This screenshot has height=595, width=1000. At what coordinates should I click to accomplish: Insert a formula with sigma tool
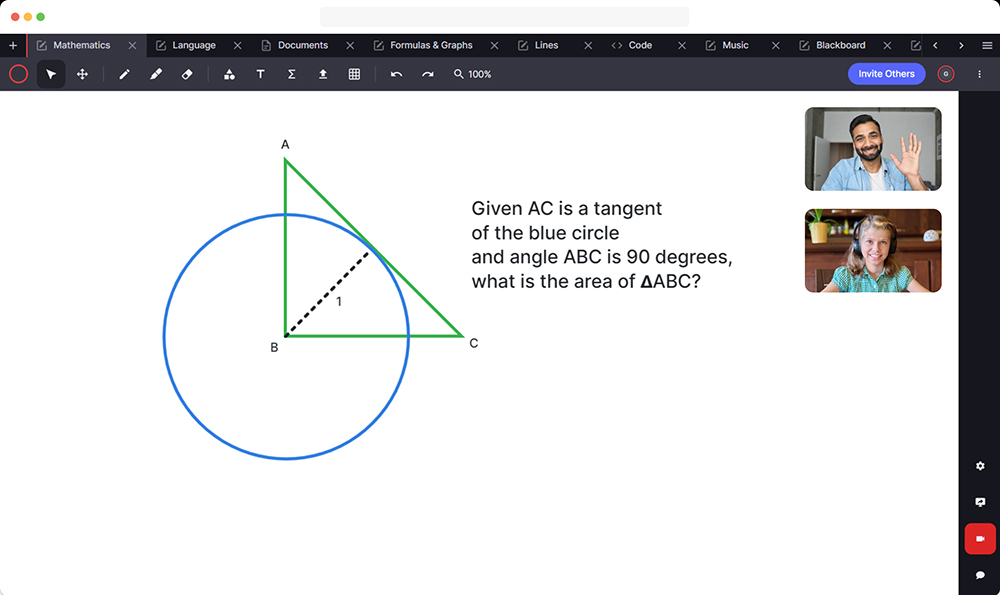tap(291, 74)
